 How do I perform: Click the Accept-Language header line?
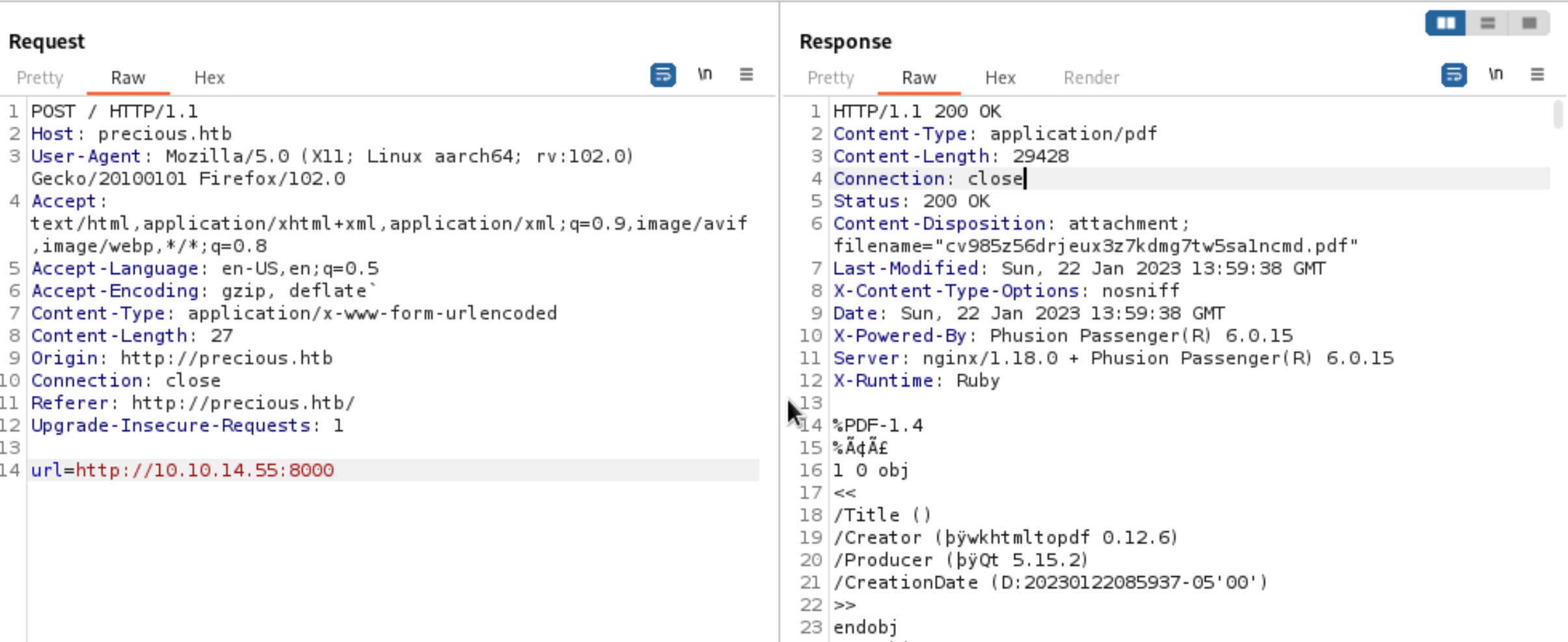coord(204,268)
